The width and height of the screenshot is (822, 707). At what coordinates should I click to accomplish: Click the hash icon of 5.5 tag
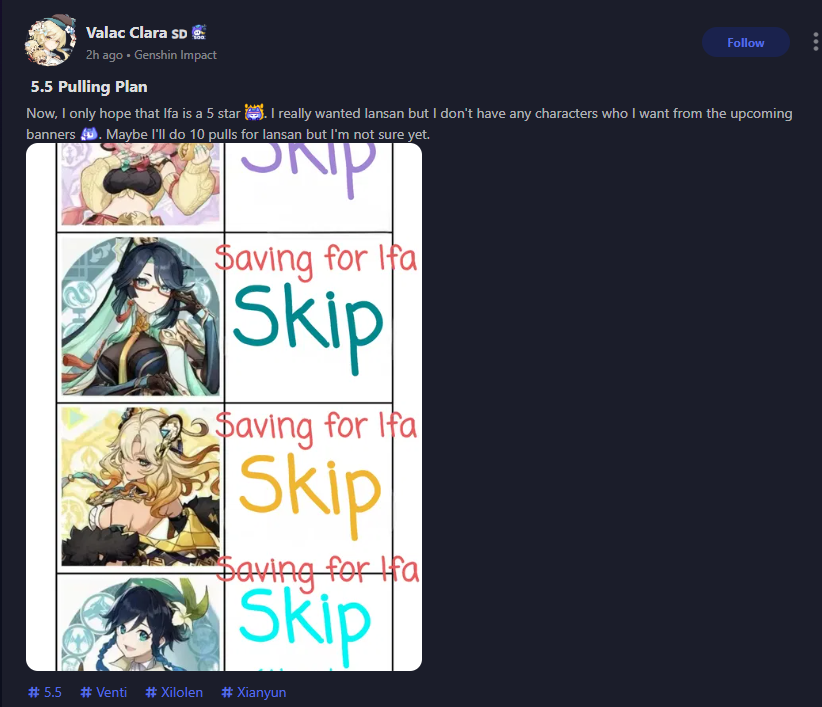[x=34, y=692]
